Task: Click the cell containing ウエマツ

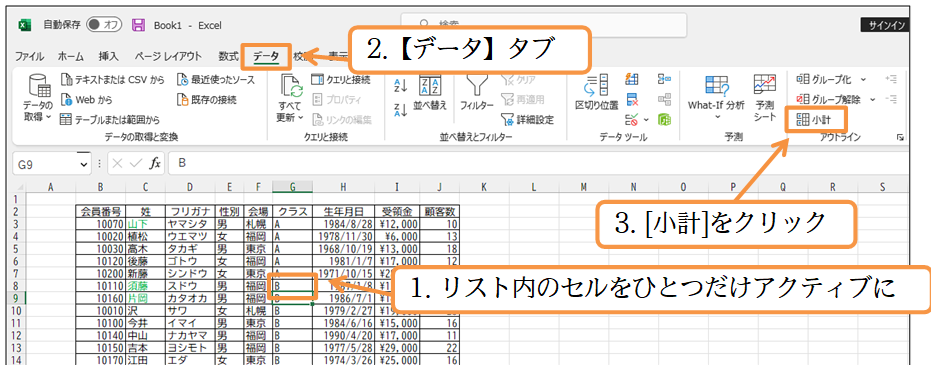Action: (x=189, y=235)
